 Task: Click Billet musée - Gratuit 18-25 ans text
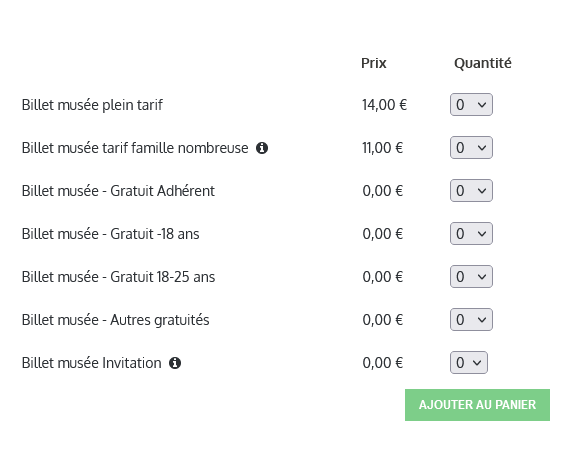[x=118, y=277]
